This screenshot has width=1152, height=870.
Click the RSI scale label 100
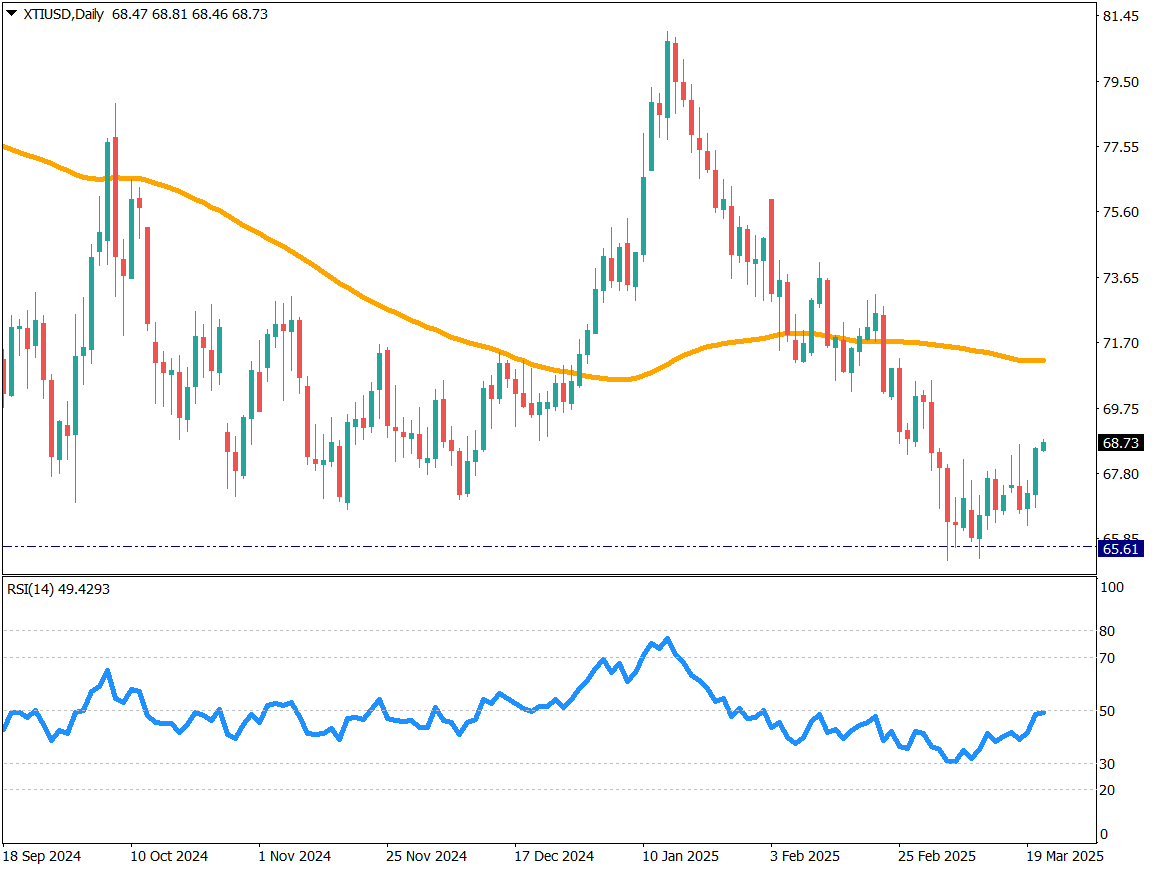1110,588
